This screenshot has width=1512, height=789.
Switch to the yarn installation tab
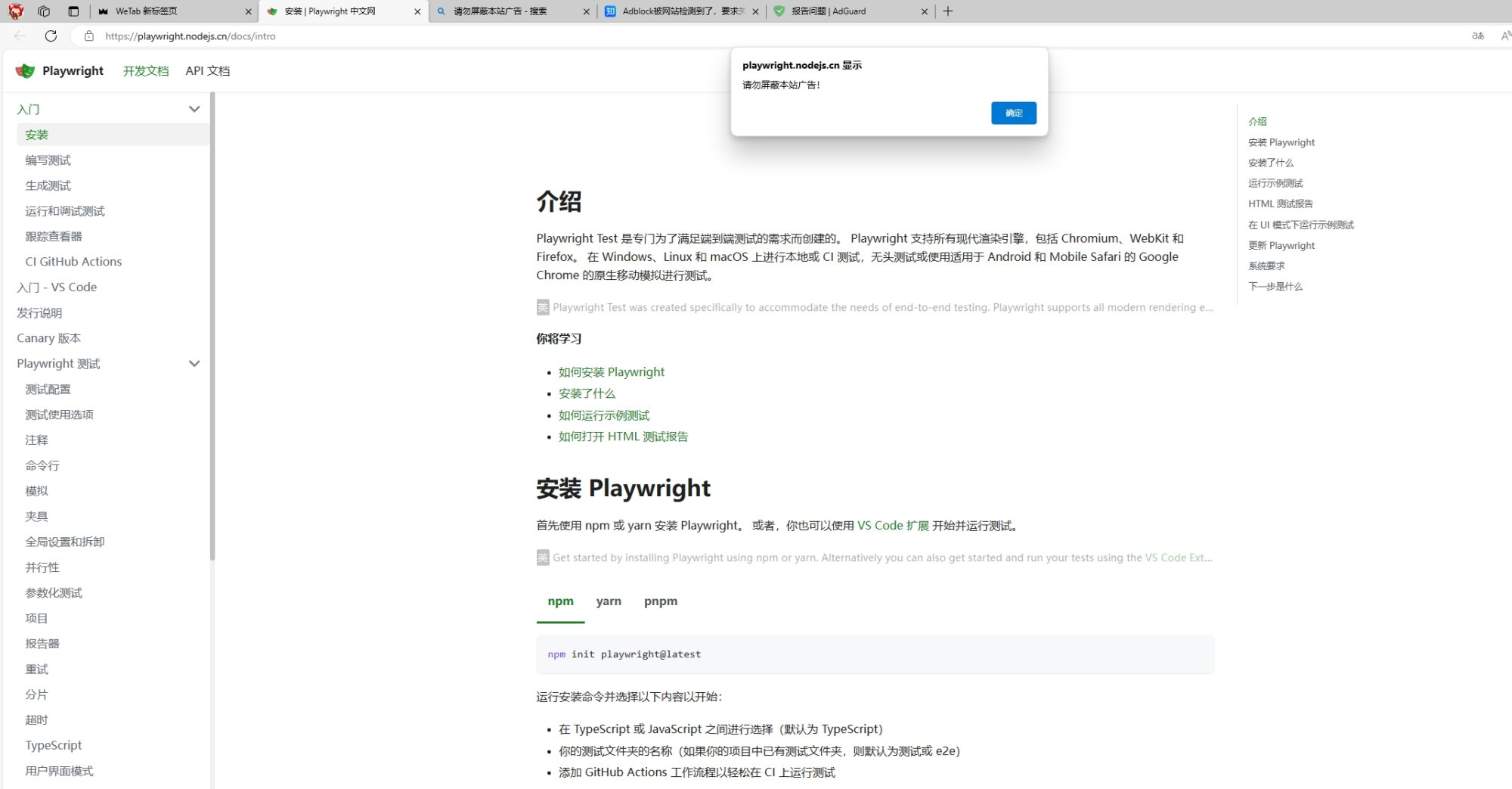click(x=609, y=601)
